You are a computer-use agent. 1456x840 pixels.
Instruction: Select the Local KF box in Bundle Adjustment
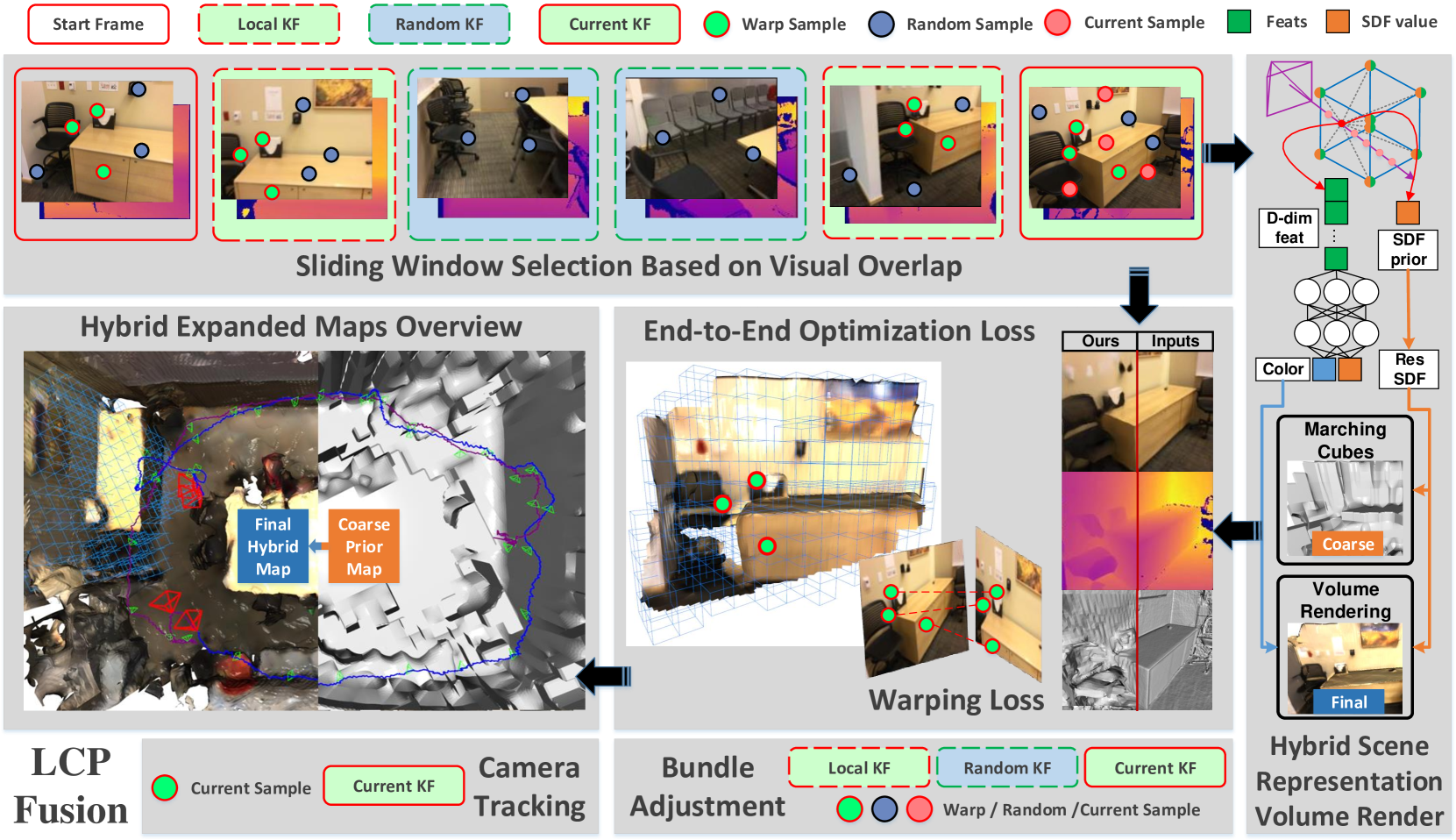(x=859, y=768)
